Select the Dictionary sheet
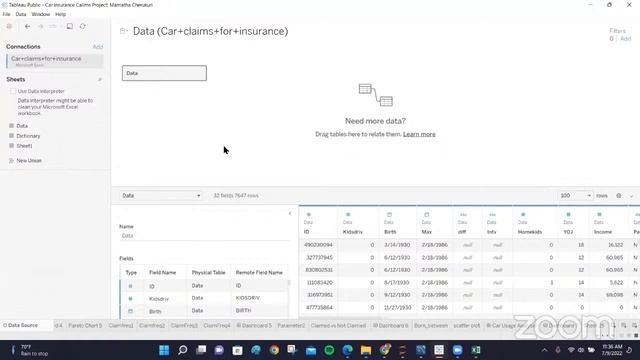Image resolution: width=640 pixels, height=360 pixels. point(28,136)
